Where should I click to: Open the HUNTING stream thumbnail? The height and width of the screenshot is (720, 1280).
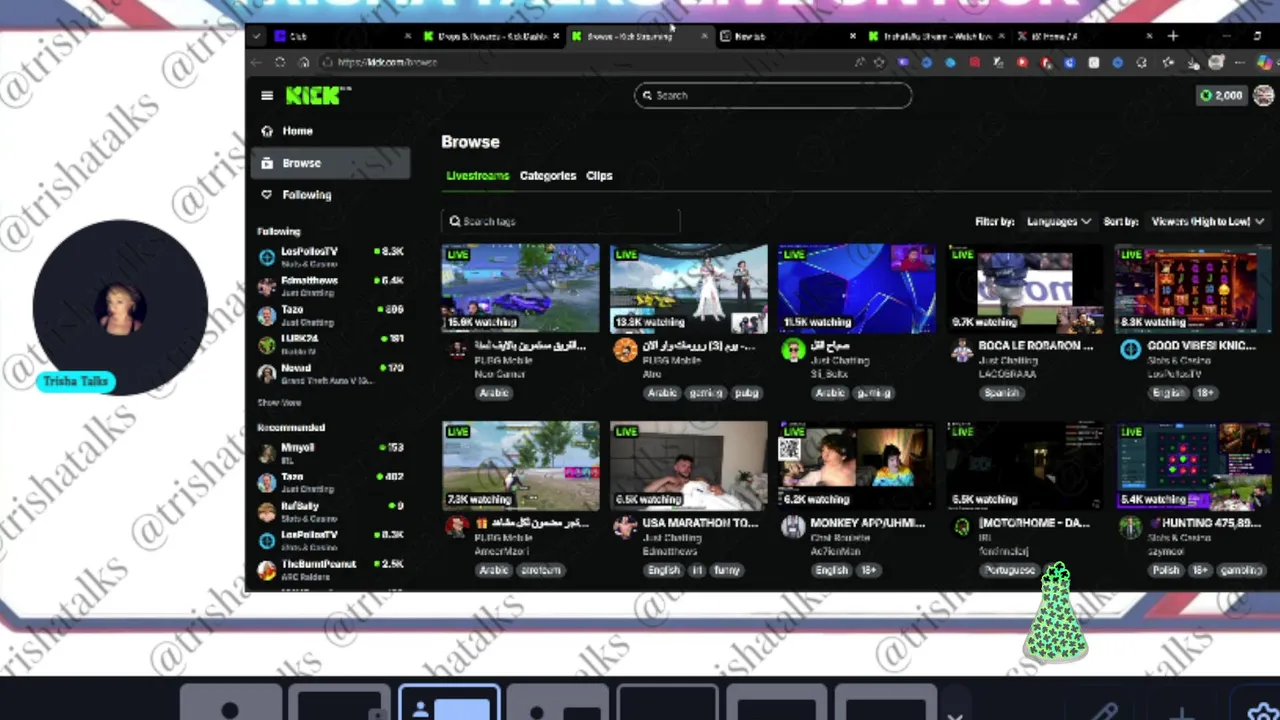pos(1194,465)
